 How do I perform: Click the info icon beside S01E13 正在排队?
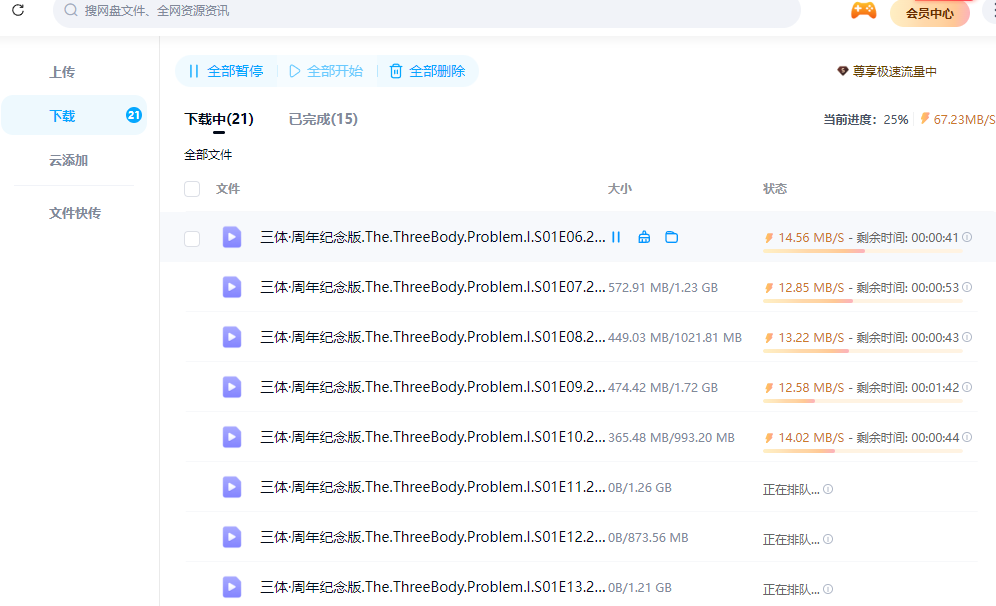pyautogui.click(x=828, y=589)
